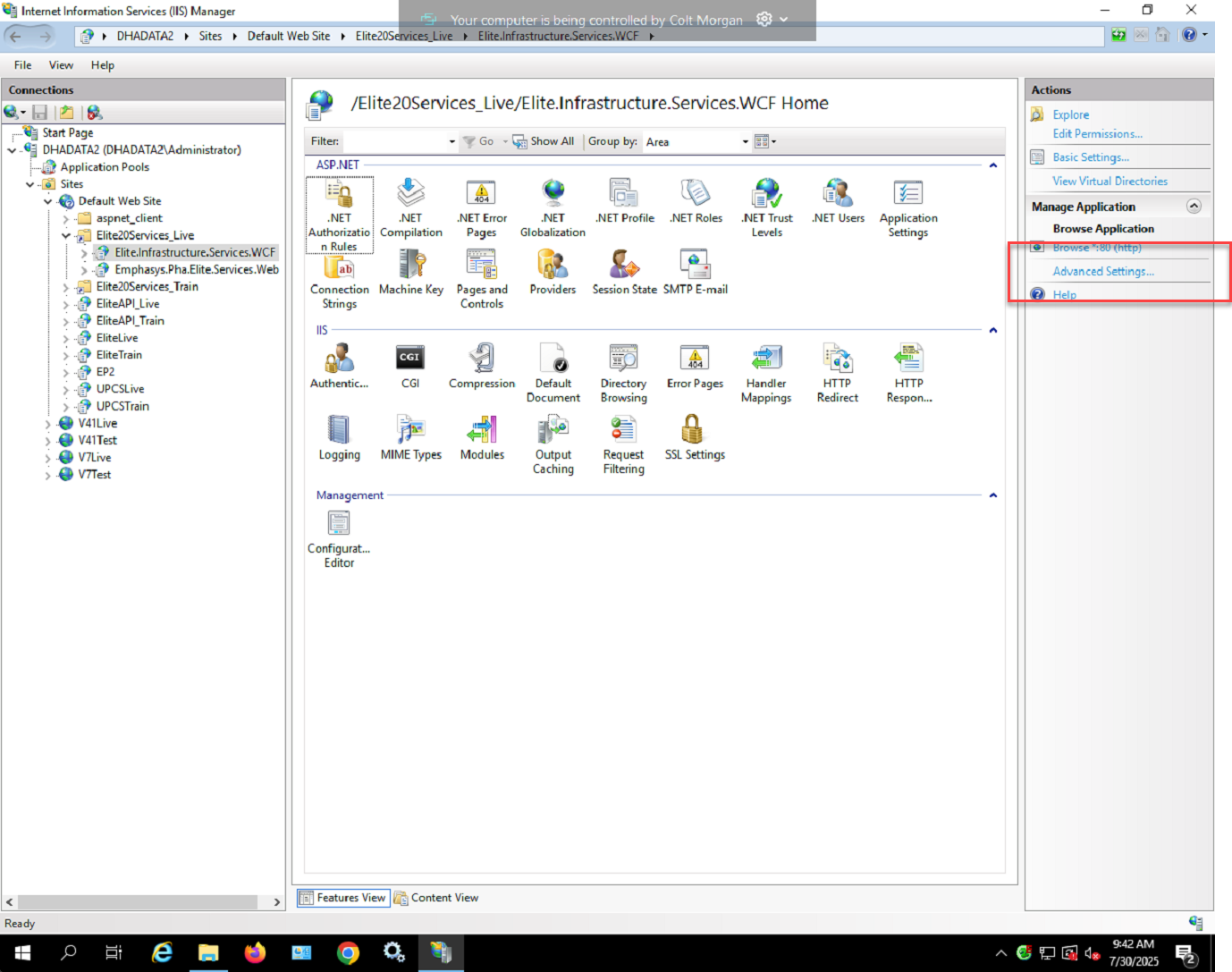Open Pages and Controls feature

(x=482, y=280)
